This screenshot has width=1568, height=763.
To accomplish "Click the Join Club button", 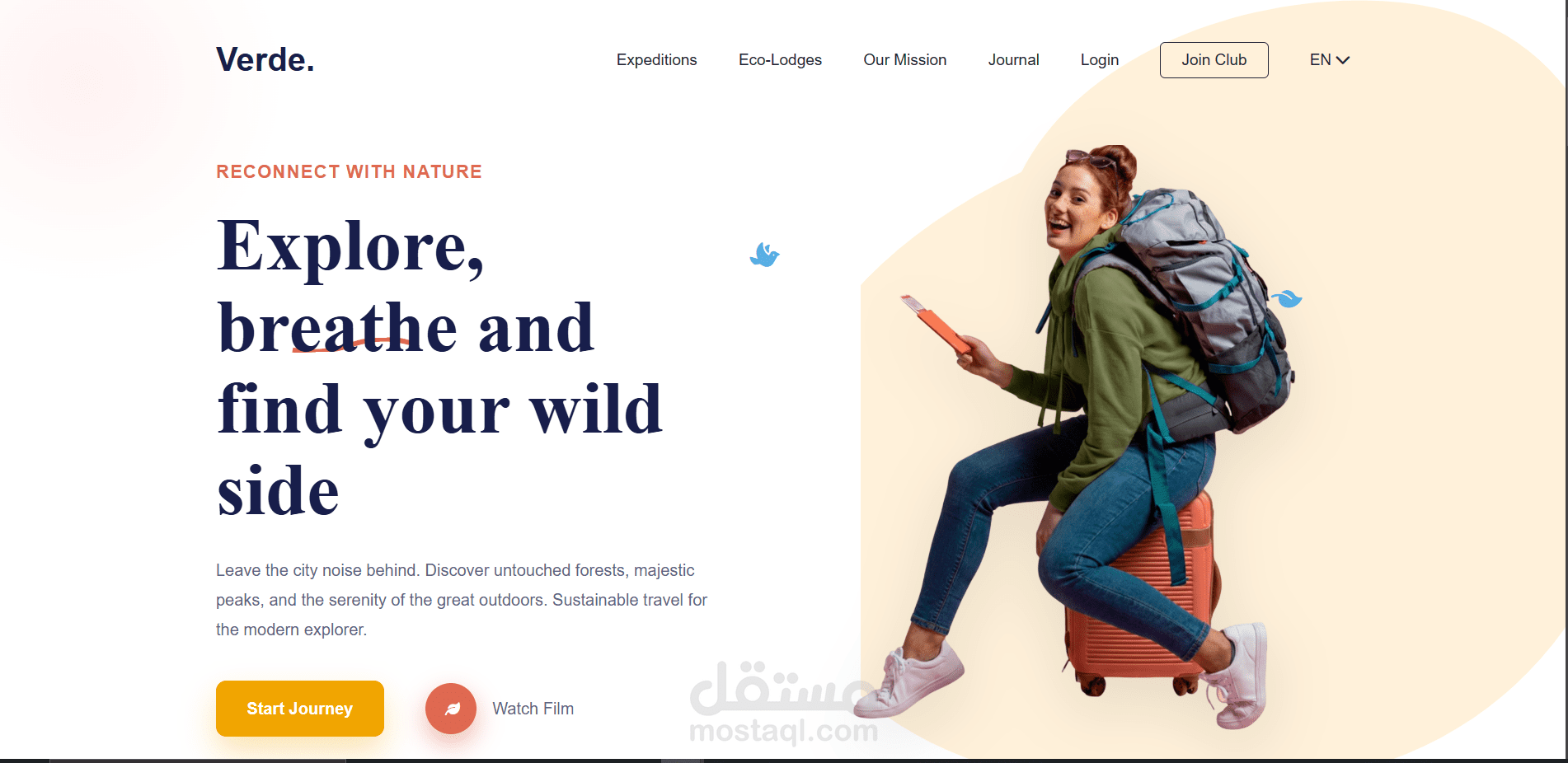I will [1214, 60].
